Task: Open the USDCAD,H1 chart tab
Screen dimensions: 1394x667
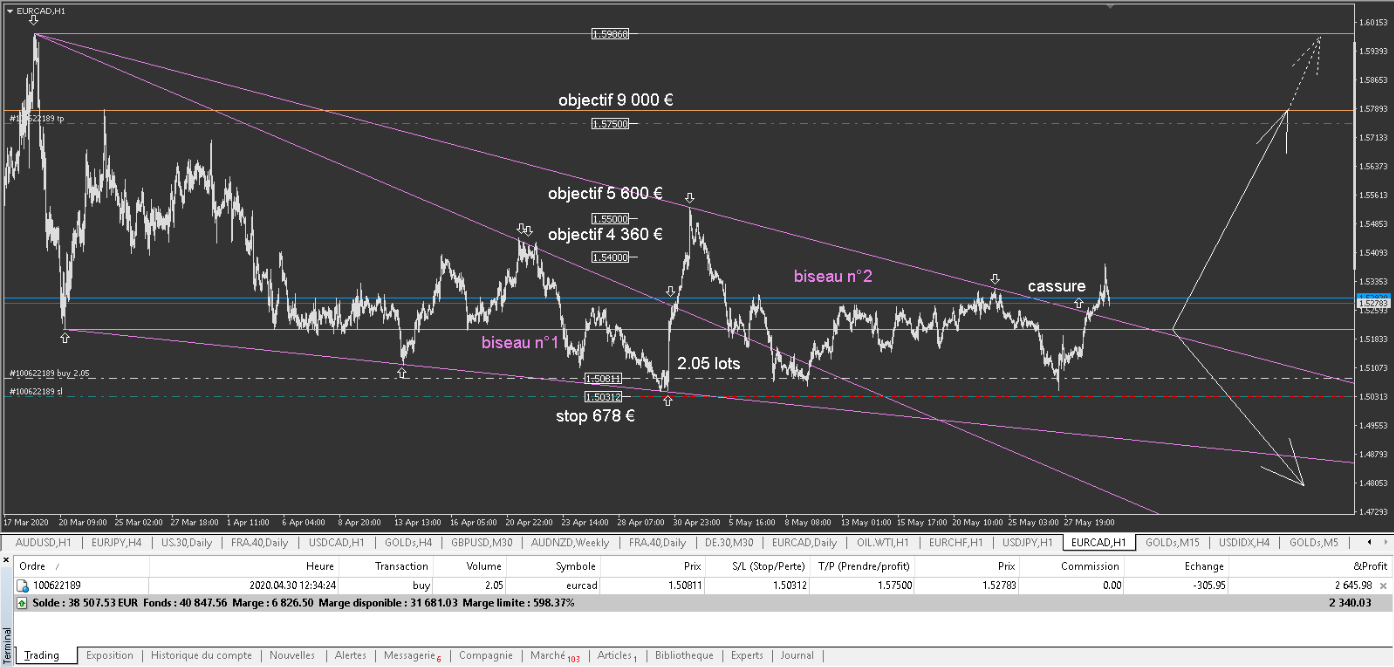Action: point(337,542)
